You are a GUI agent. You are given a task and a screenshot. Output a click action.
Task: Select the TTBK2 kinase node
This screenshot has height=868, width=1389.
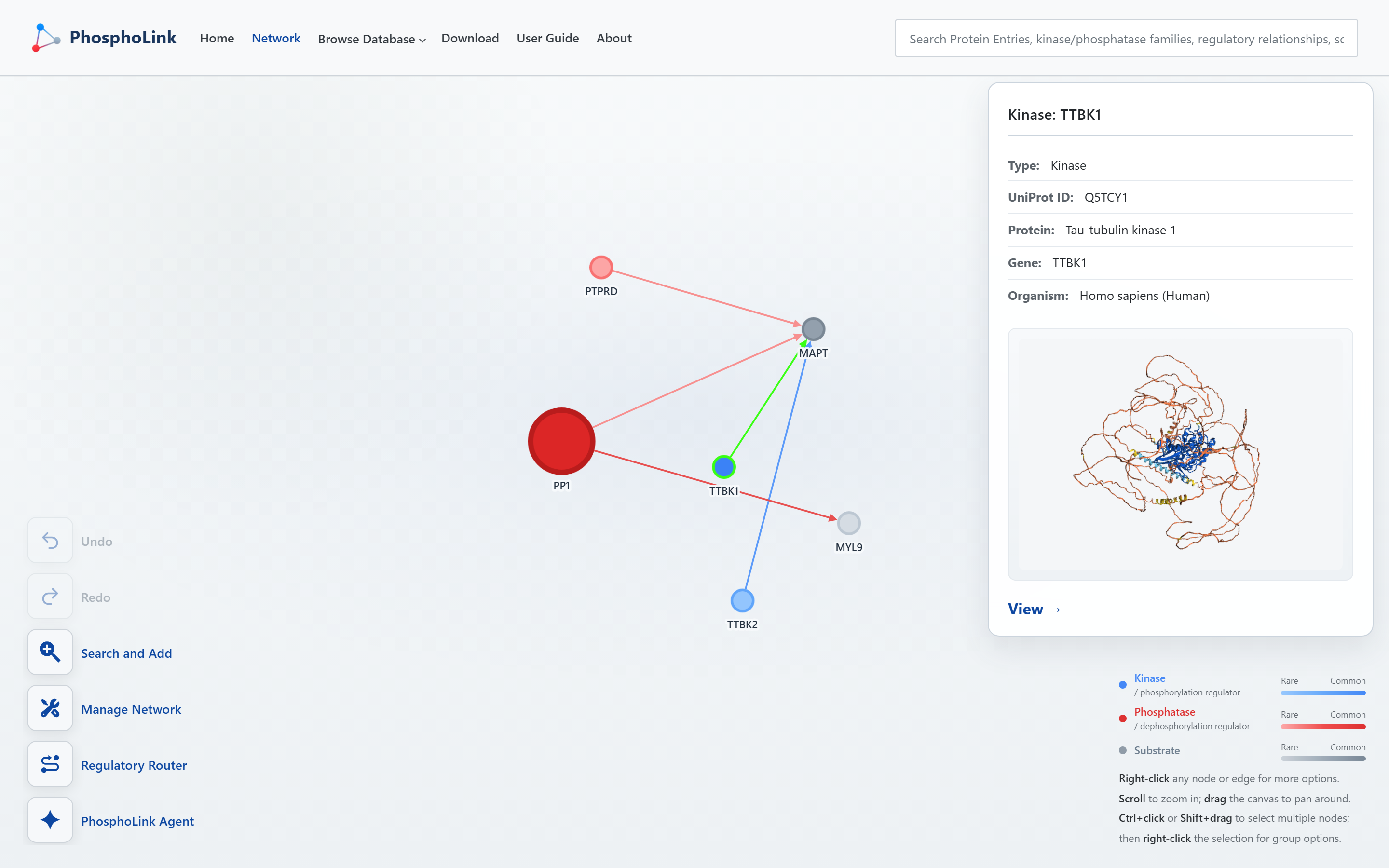(742, 600)
